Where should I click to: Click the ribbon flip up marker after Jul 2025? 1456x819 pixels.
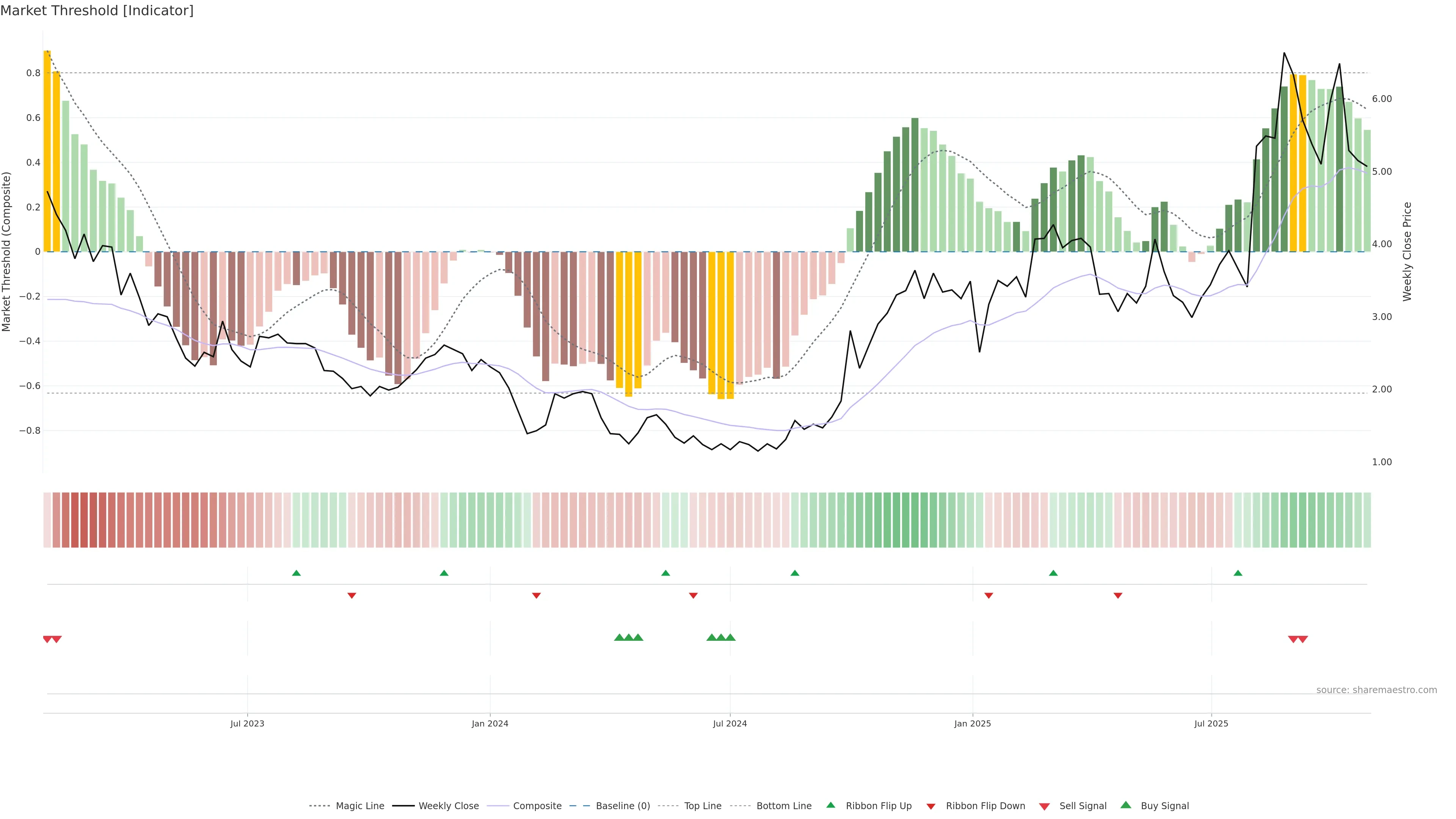tap(1238, 573)
